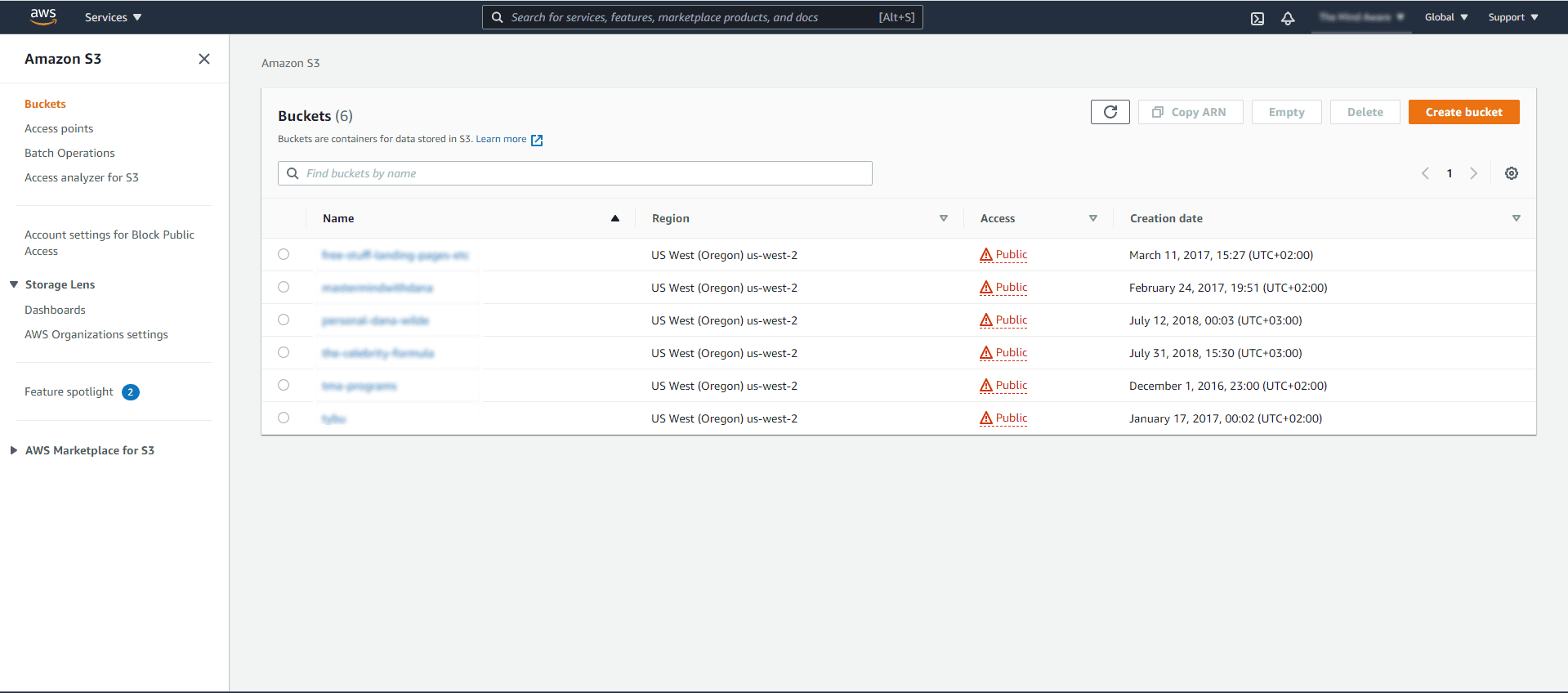The width and height of the screenshot is (1568, 693).
Task: Click the Create bucket button
Action: tap(1464, 112)
